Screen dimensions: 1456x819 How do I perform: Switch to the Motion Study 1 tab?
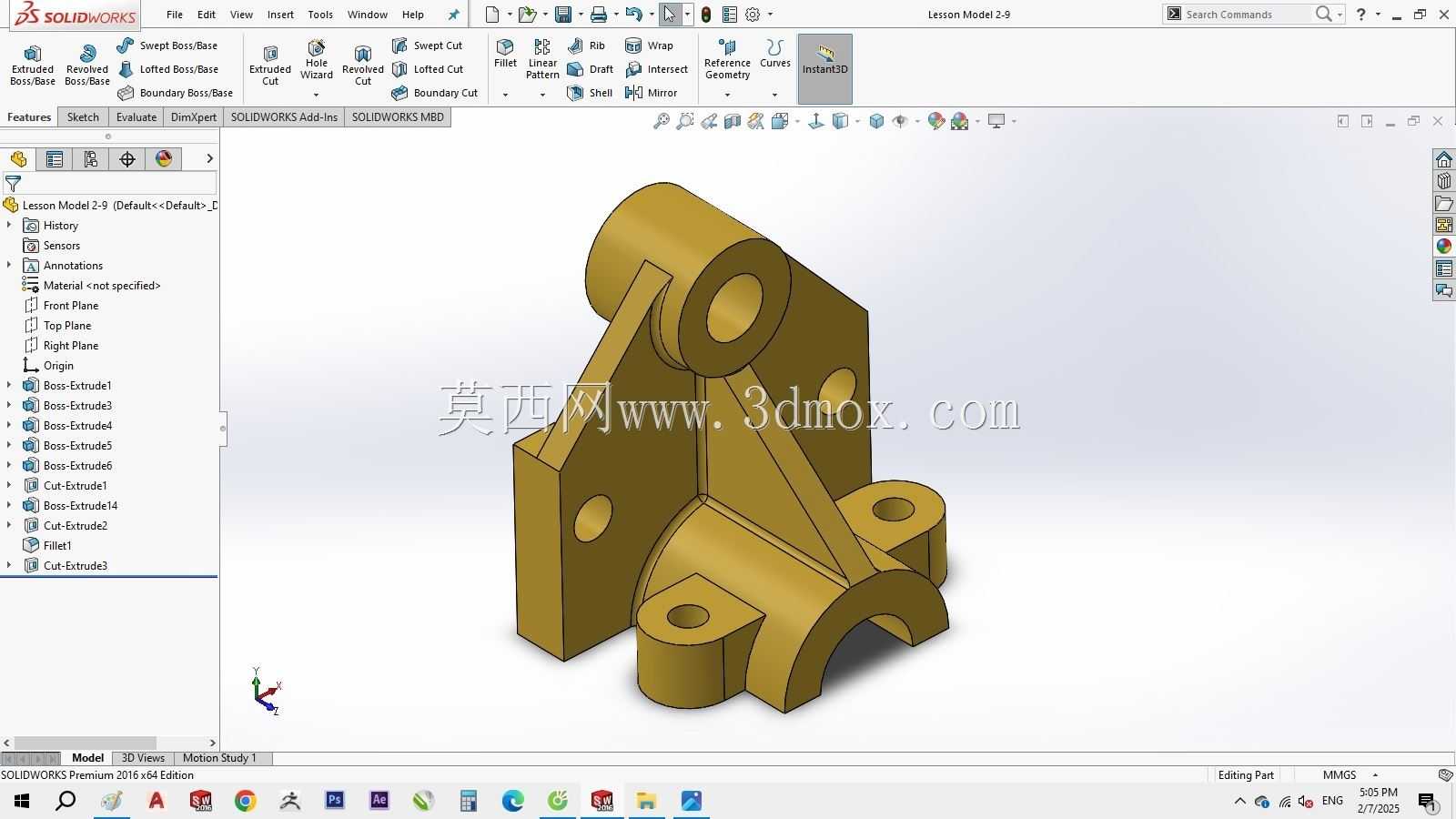(219, 758)
